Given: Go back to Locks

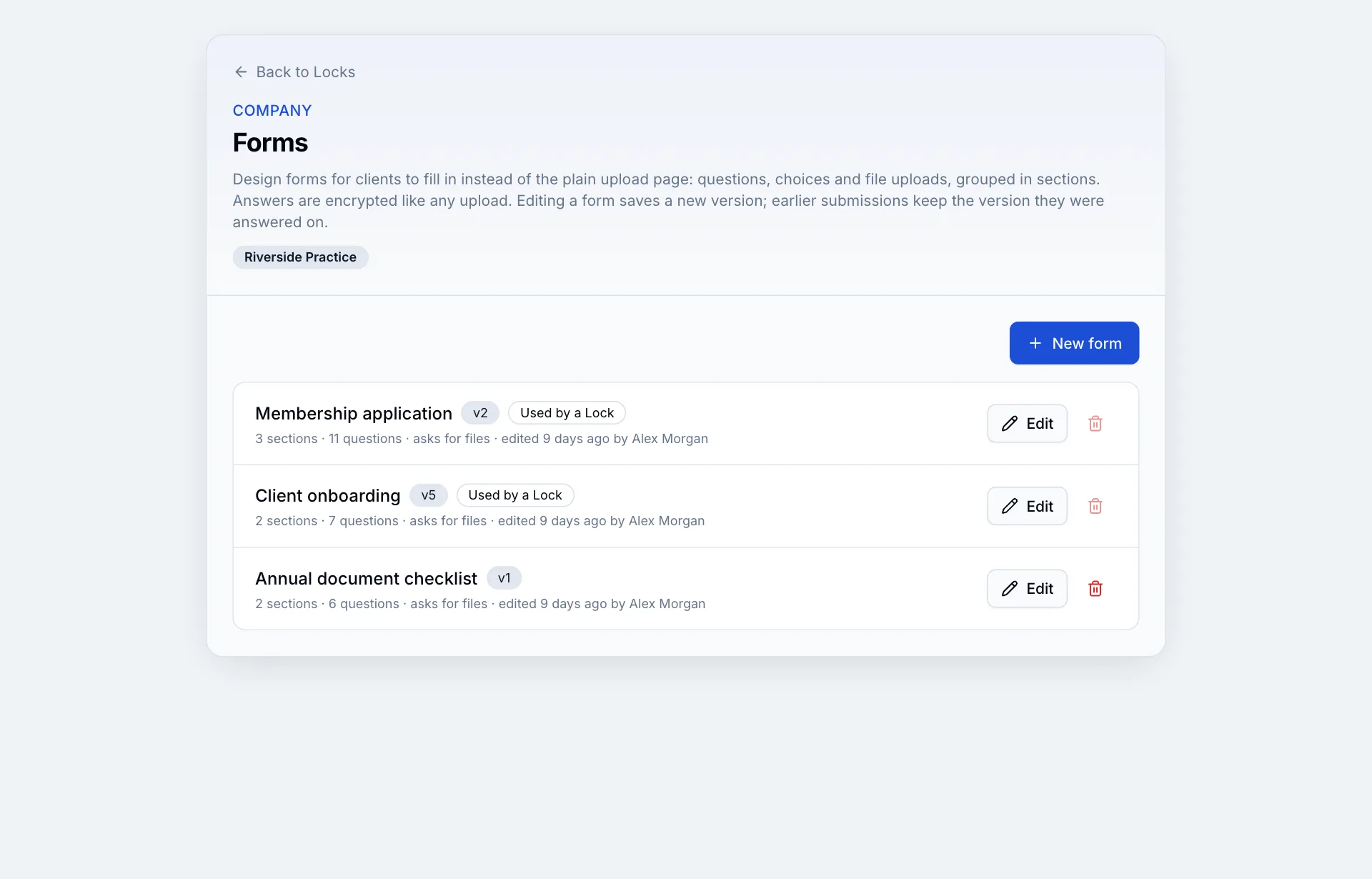Looking at the screenshot, I should pos(294,72).
